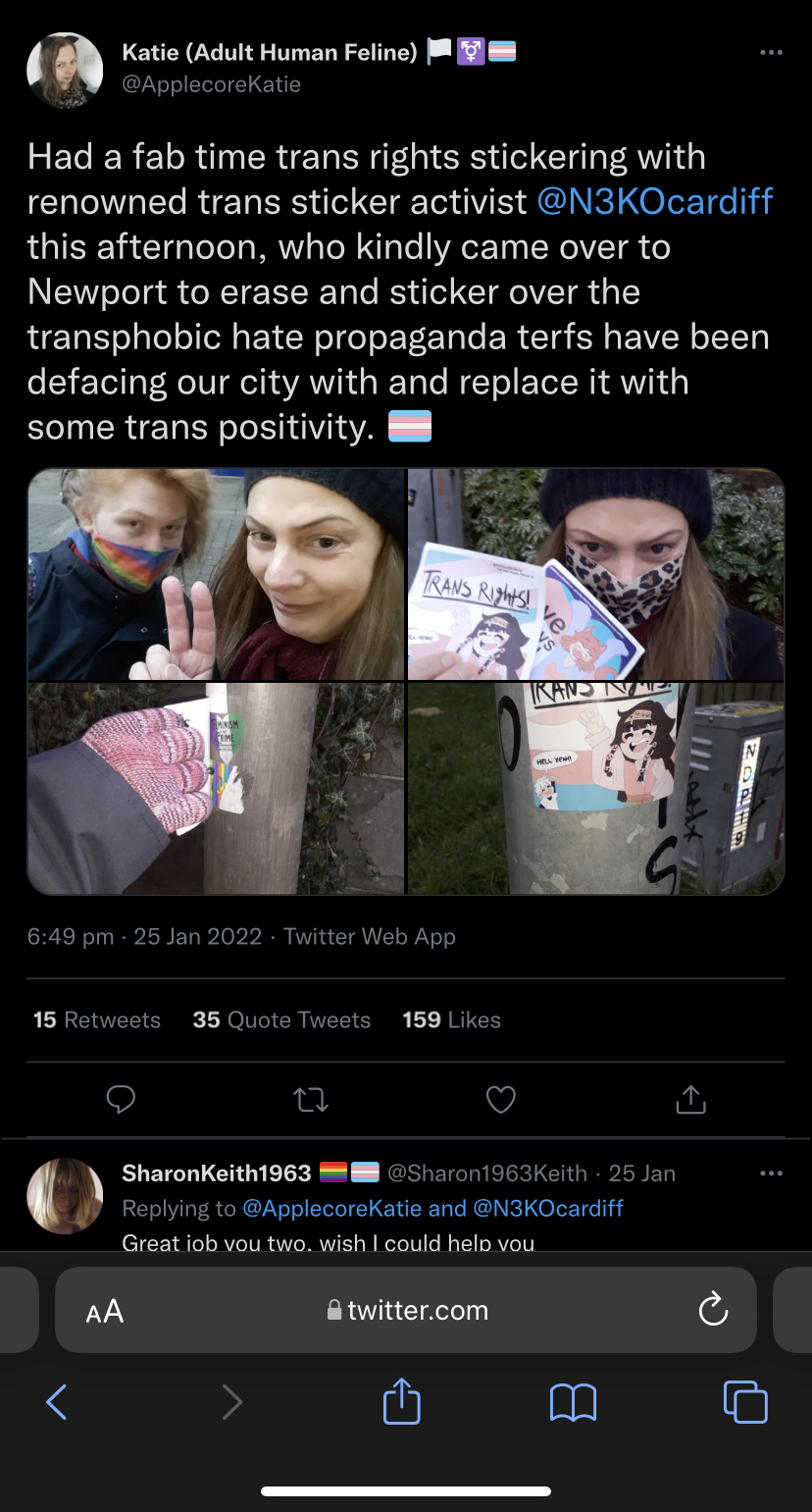
Task: Go back with Safari back arrow
Action: pyautogui.click(x=57, y=1402)
